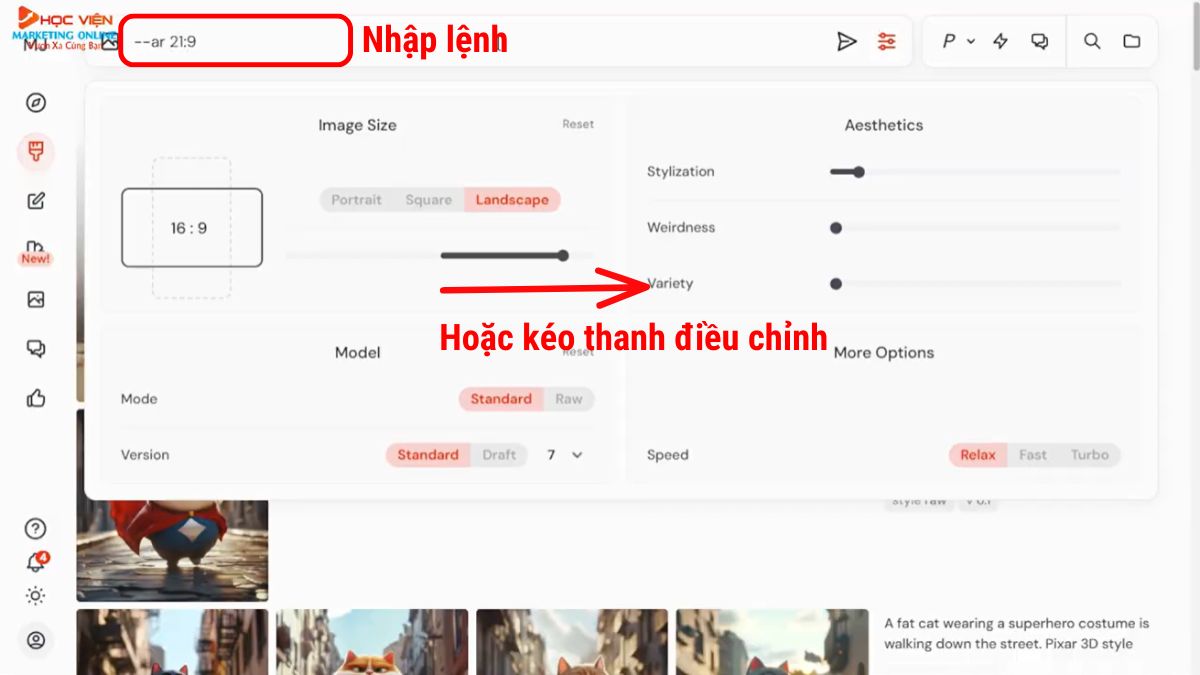Viewport: 1200px width, 675px height.
Task: Reset the Image Size section
Action: click(578, 124)
